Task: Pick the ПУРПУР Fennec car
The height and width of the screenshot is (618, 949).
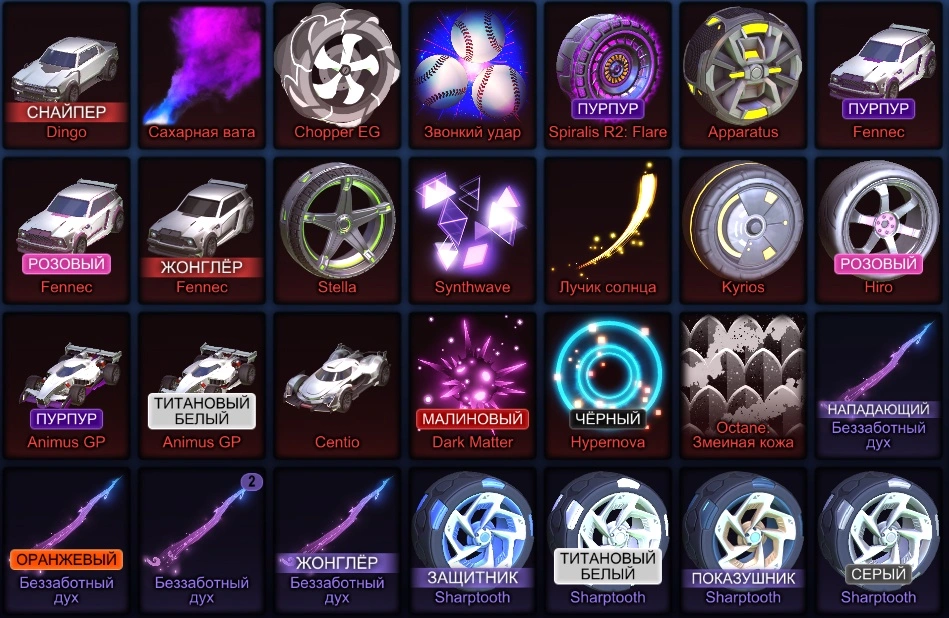Action: (879, 75)
